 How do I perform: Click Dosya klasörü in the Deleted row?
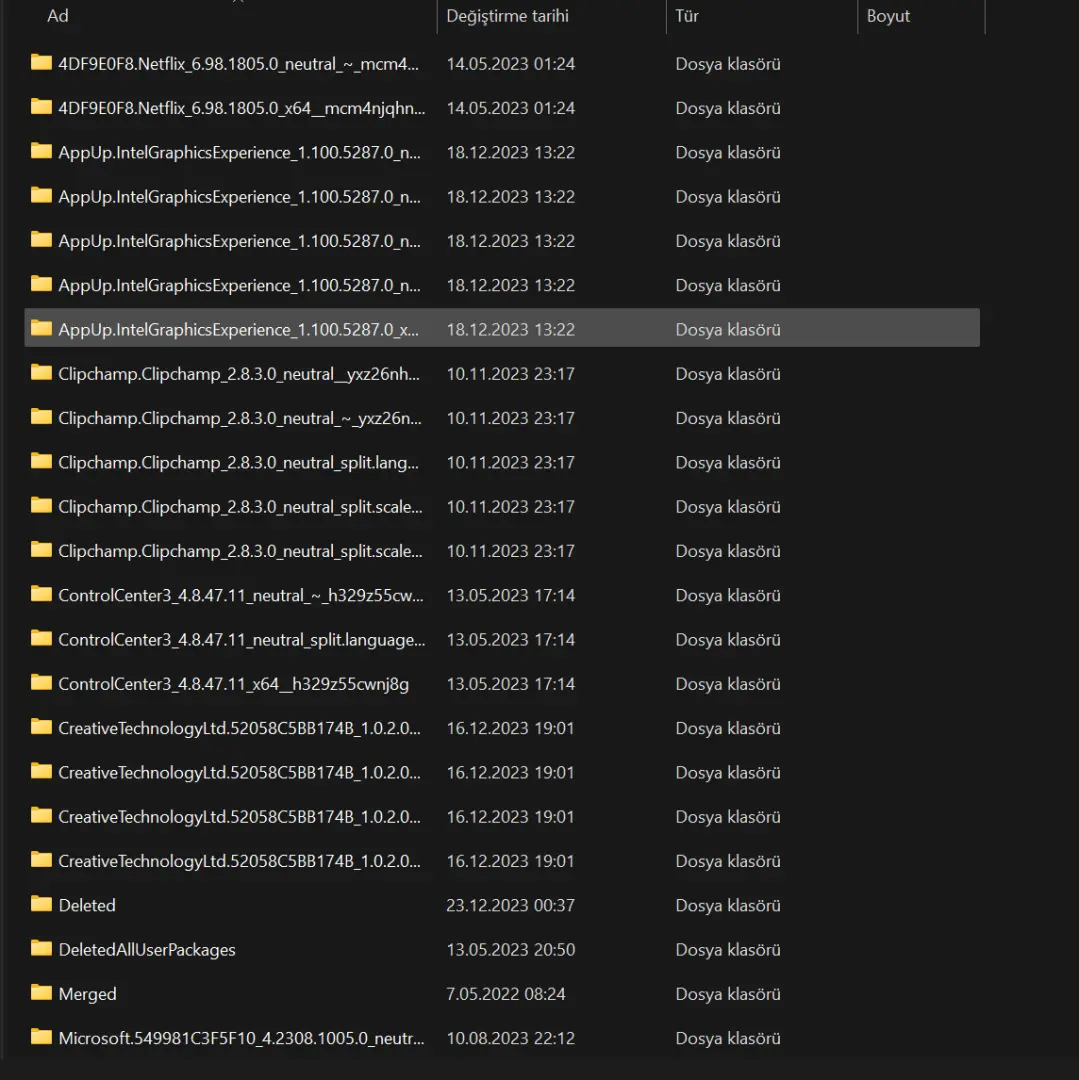(x=728, y=905)
